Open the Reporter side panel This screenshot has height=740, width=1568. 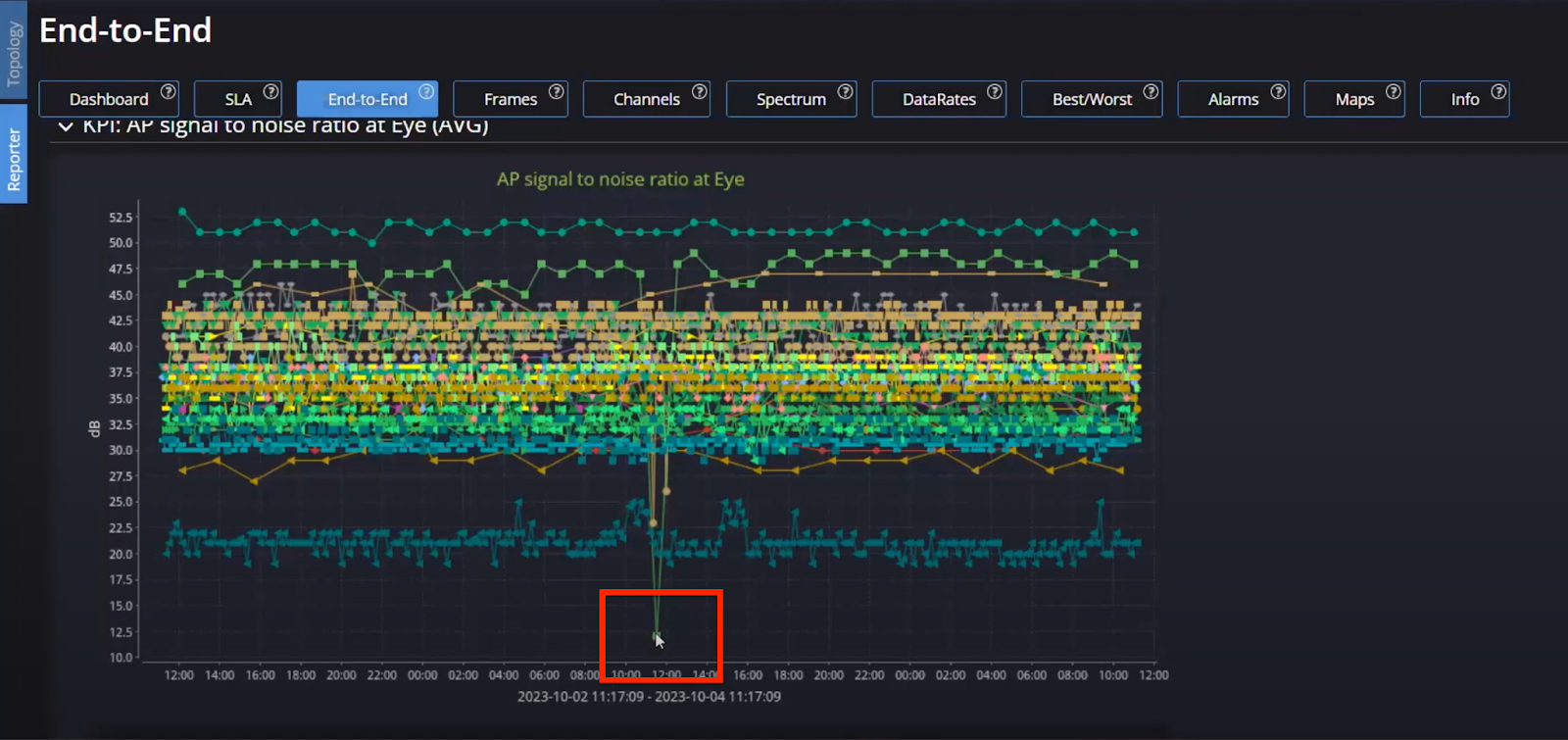coord(14,159)
